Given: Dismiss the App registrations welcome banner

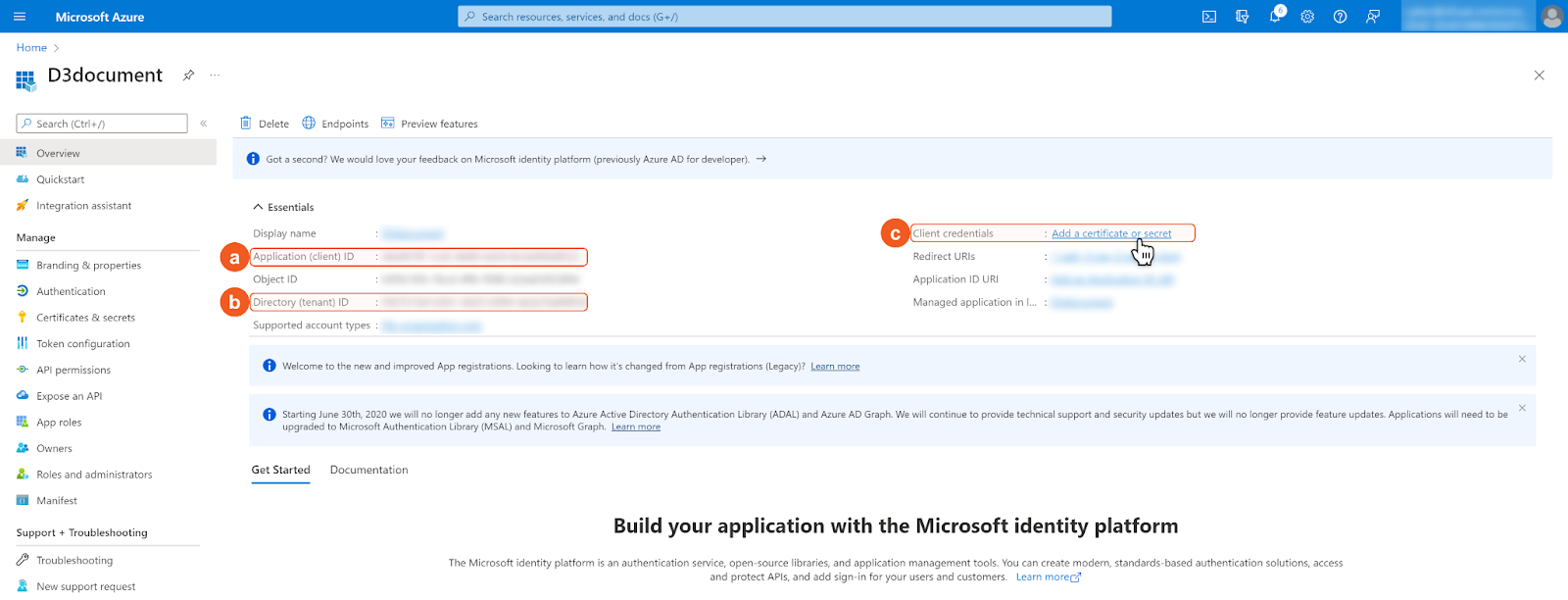Looking at the screenshot, I should click(x=1522, y=359).
